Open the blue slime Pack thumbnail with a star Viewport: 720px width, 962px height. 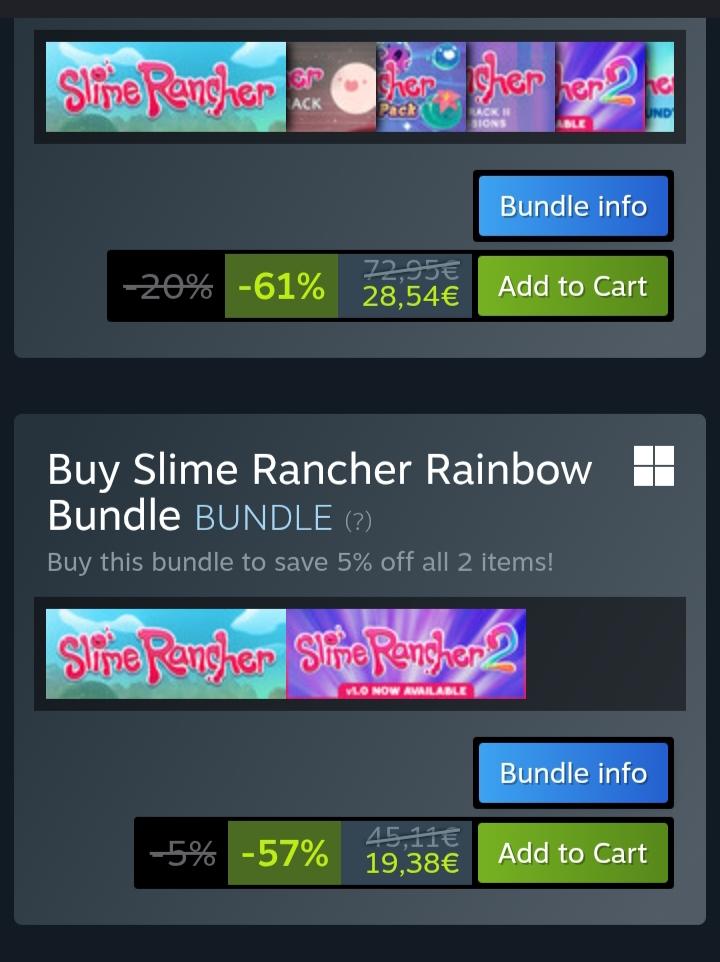click(x=421, y=87)
